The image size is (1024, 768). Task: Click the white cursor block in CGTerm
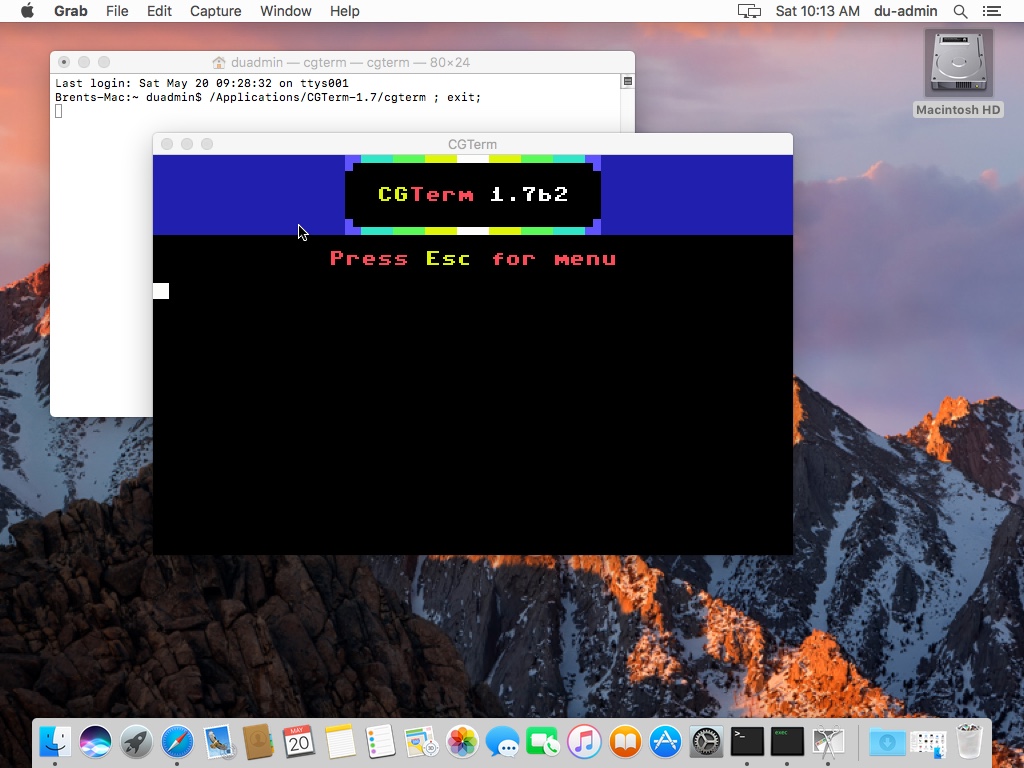point(161,291)
